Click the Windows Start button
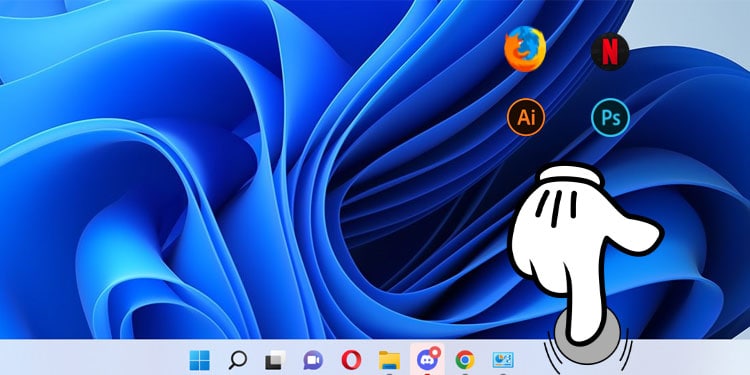Viewport: 750px width, 375px height. [199, 360]
